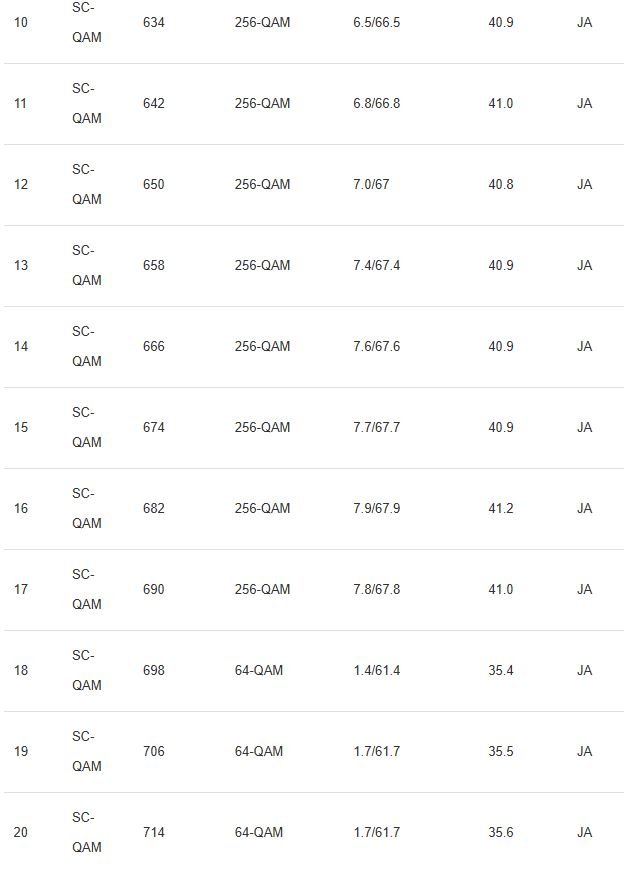Click SNR value 35.6 in row 20
The width and height of the screenshot is (624, 872).
point(501,833)
